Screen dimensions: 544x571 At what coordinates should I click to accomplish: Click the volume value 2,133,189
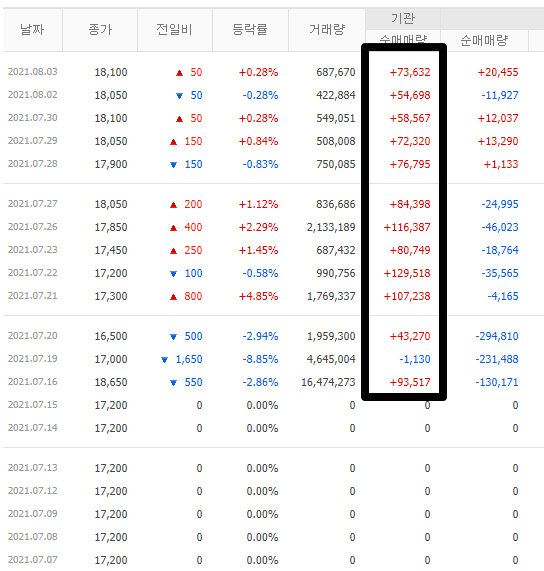pyautogui.click(x=331, y=227)
